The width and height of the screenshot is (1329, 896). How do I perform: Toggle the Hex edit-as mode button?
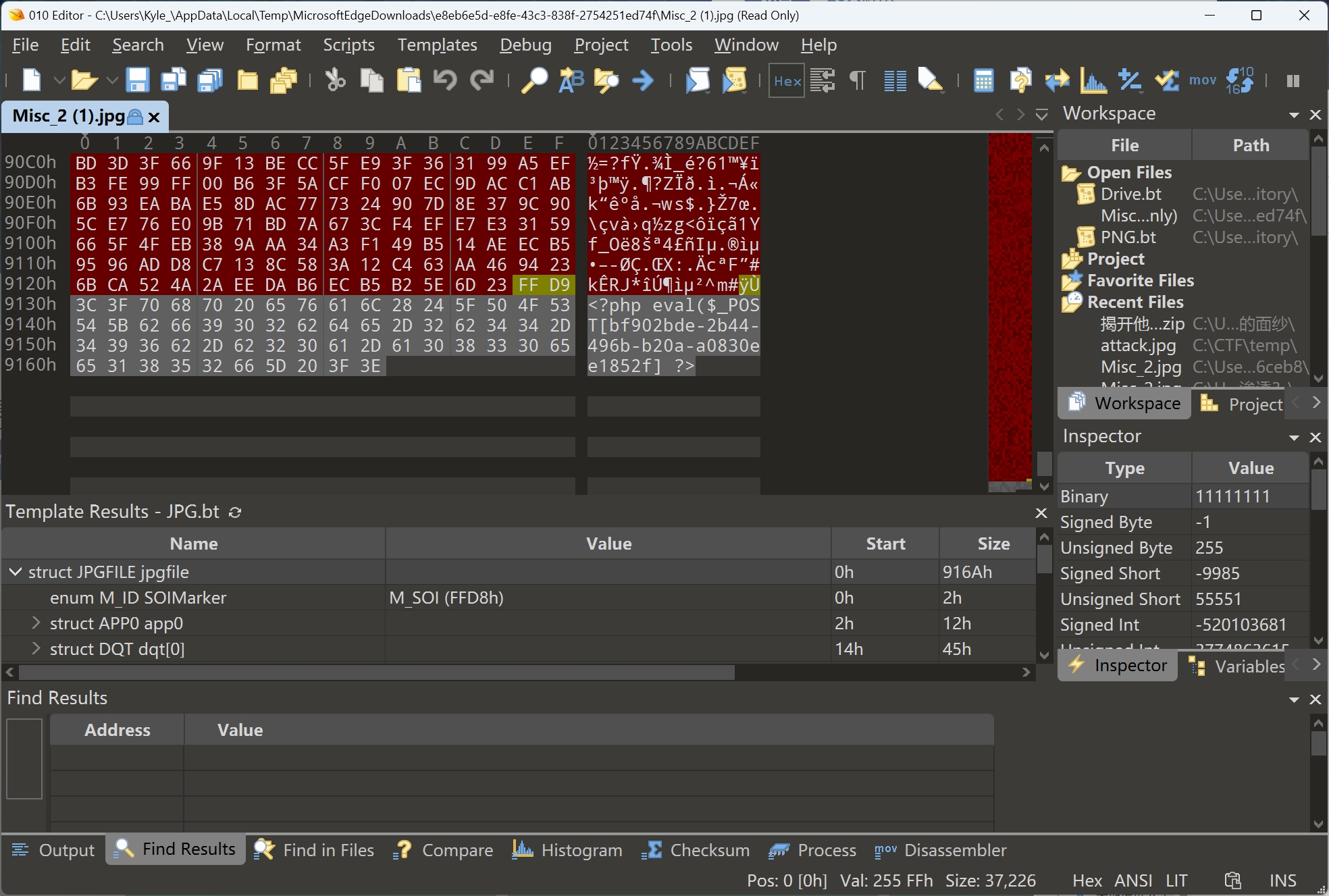pos(787,81)
